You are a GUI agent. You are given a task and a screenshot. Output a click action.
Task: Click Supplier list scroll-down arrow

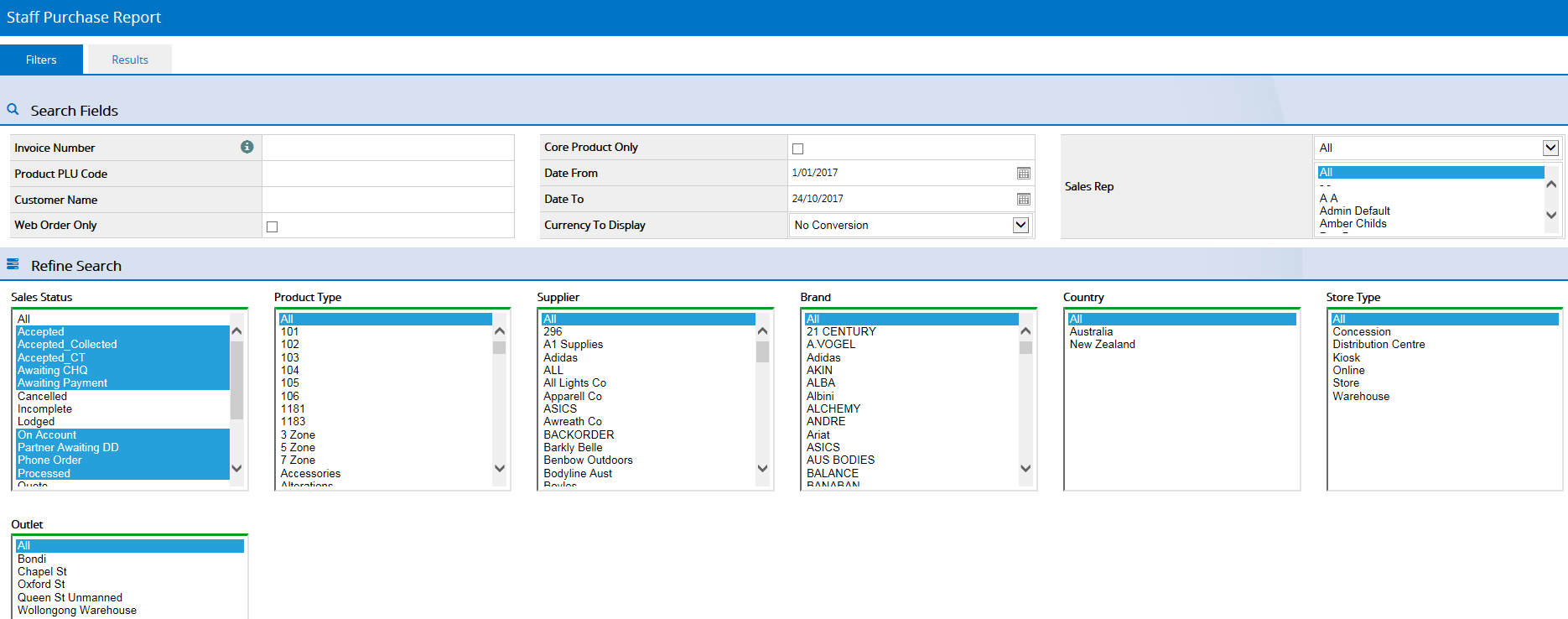point(762,468)
